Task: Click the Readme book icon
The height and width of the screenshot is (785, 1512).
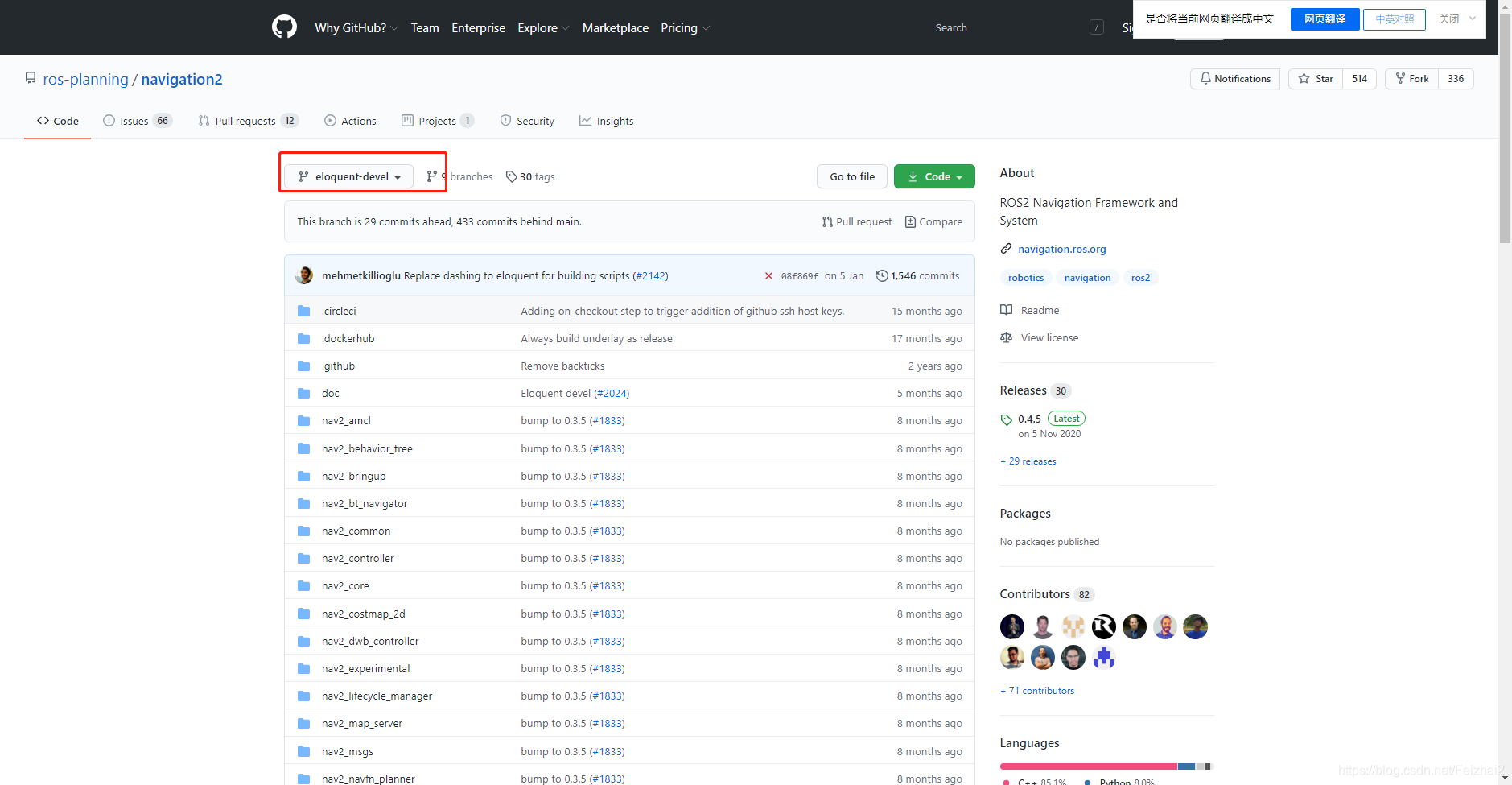Action: (1006, 310)
